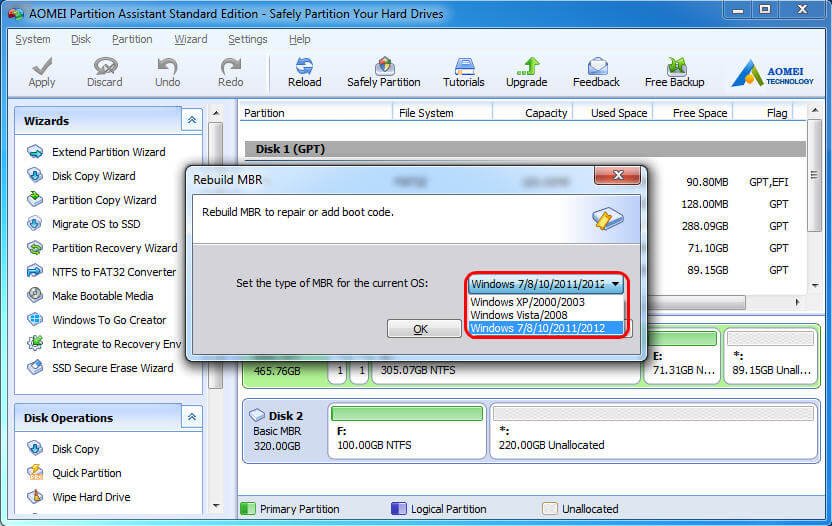Click the Redo arrow icon
The height and width of the screenshot is (526, 832).
231,66
